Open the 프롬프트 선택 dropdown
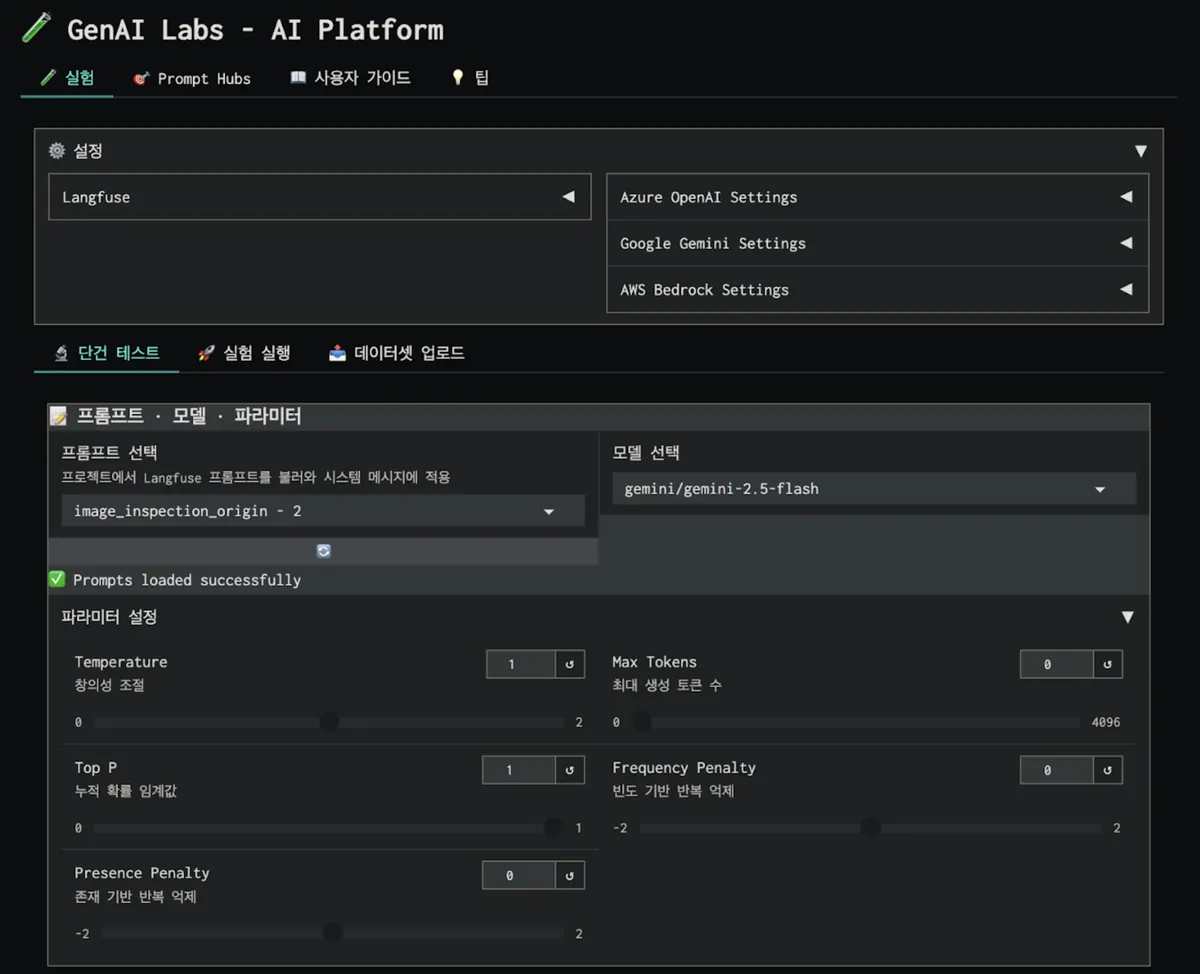1200x974 pixels. pyautogui.click(x=323, y=511)
